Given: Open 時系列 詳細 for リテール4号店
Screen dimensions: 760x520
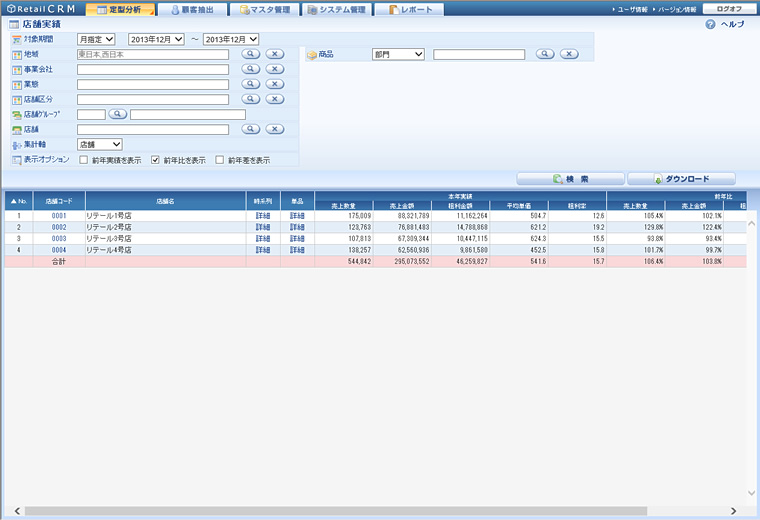Looking at the screenshot, I should (x=263, y=250).
